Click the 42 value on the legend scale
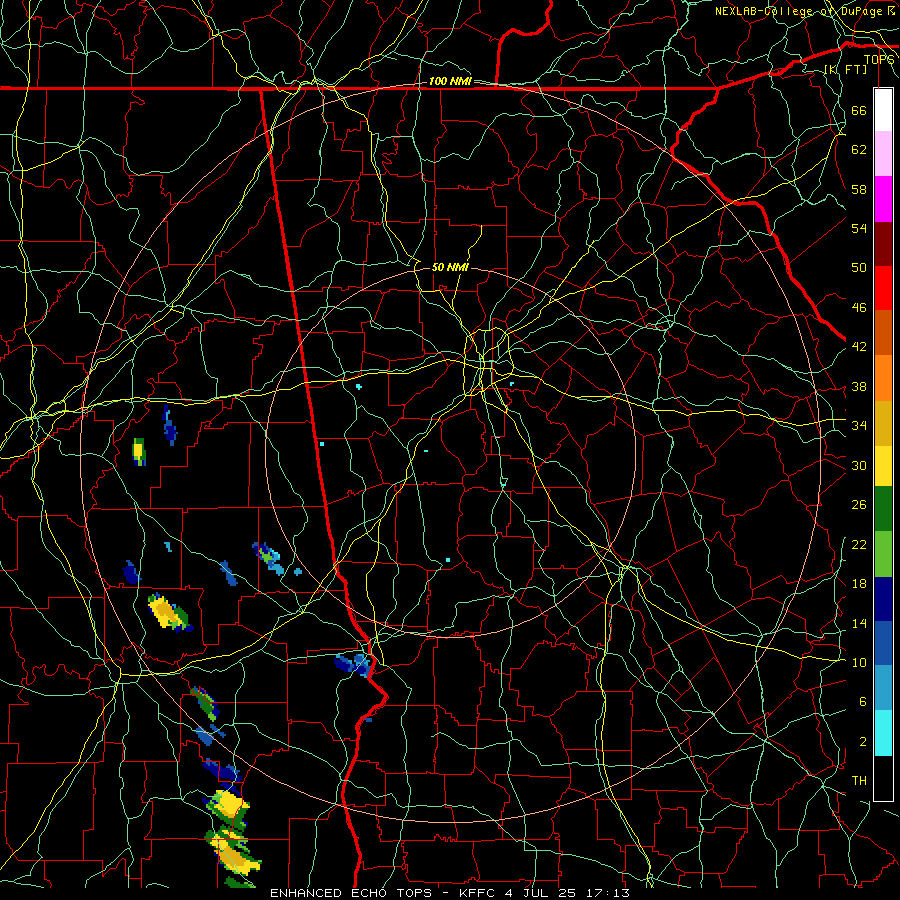The width and height of the screenshot is (900, 900). [x=859, y=346]
